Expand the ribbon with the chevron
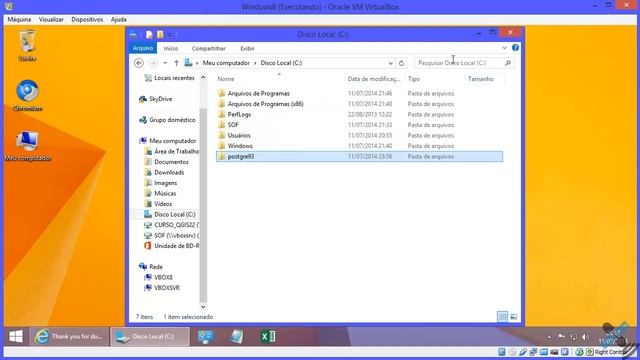This screenshot has height=360, width=640. click(504, 48)
